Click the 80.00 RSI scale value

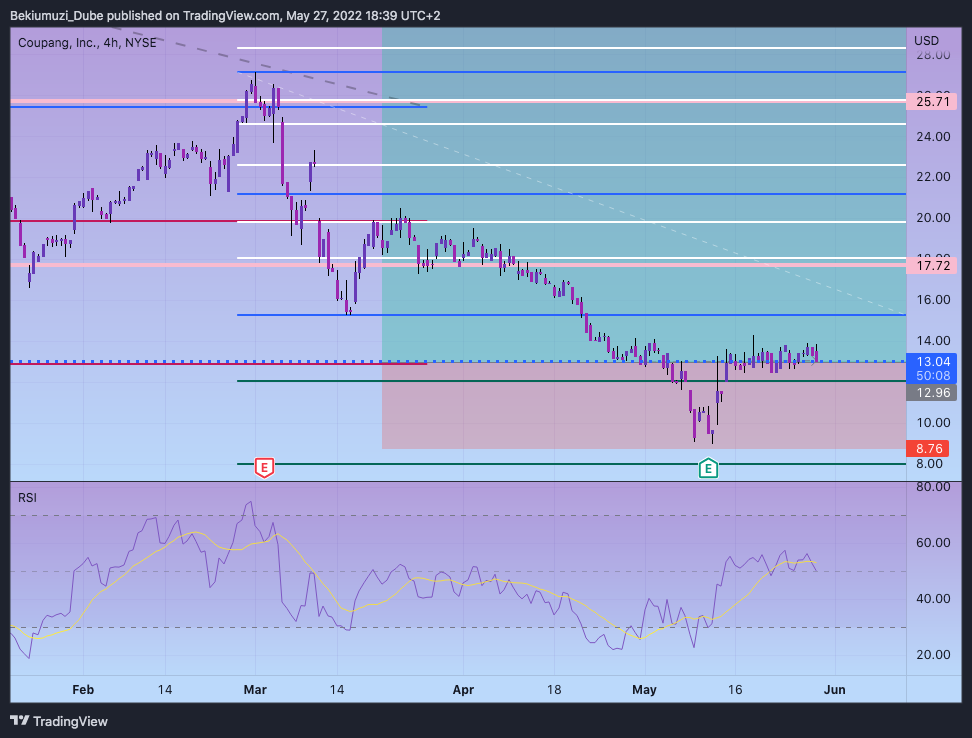coord(933,487)
